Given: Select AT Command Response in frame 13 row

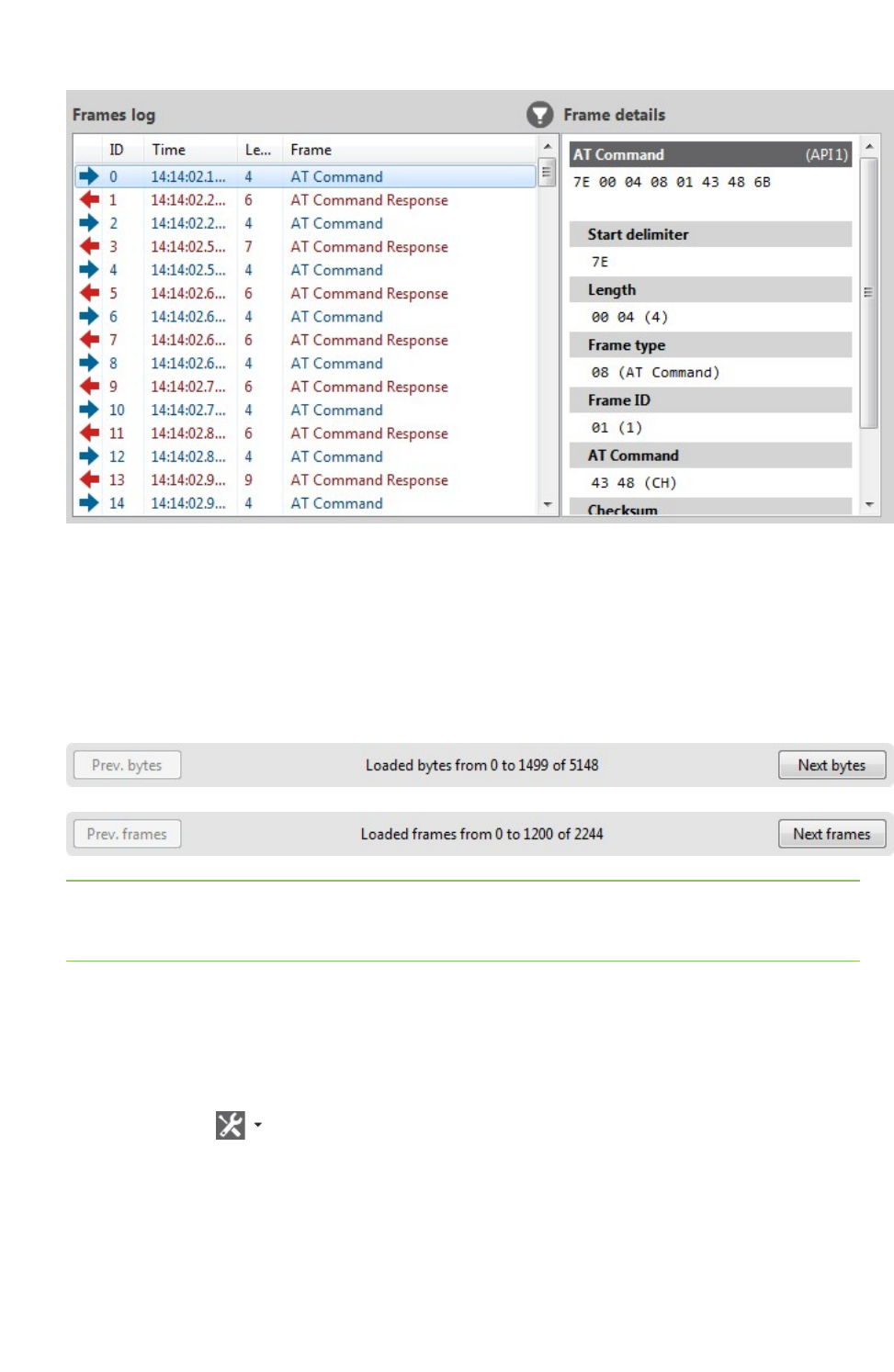Looking at the screenshot, I should [x=369, y=480].
